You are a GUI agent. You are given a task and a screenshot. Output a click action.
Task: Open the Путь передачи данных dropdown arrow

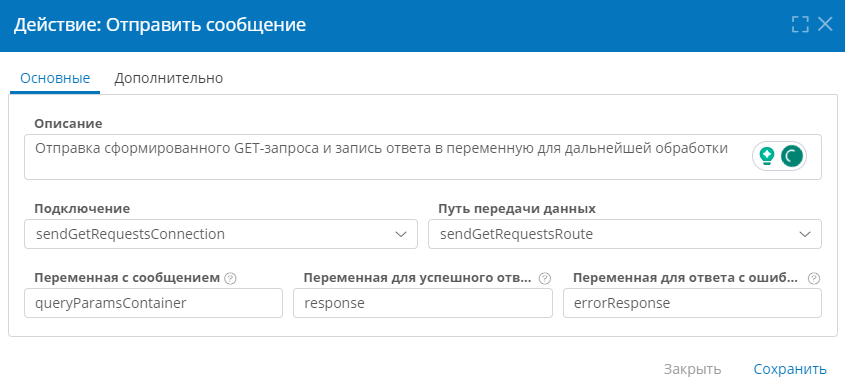point(805,234)
